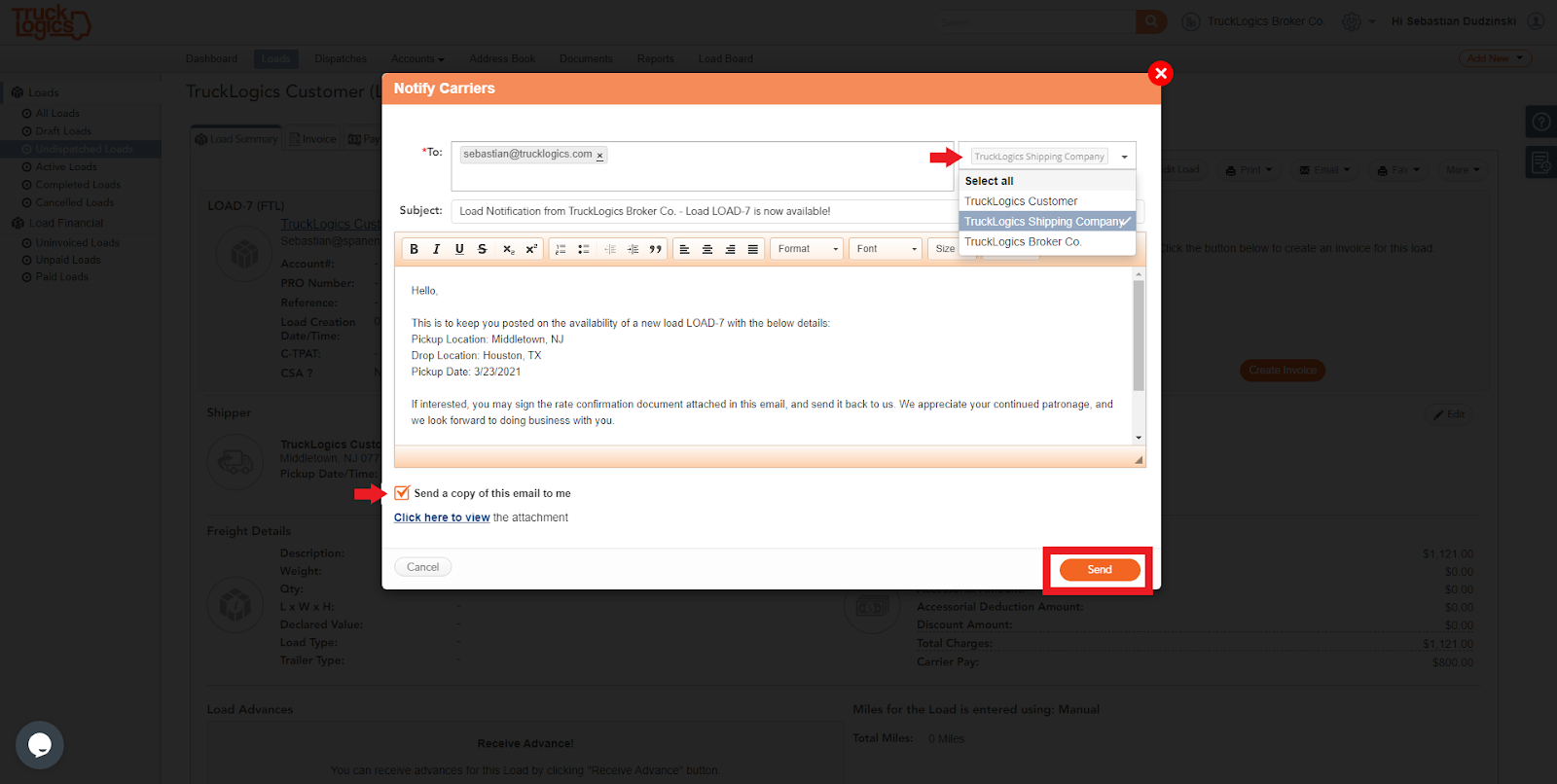The height and width of the screenshot is (784, 1557).
Task: Click the Create Invoice button
Action: [x=1283, y=371]
